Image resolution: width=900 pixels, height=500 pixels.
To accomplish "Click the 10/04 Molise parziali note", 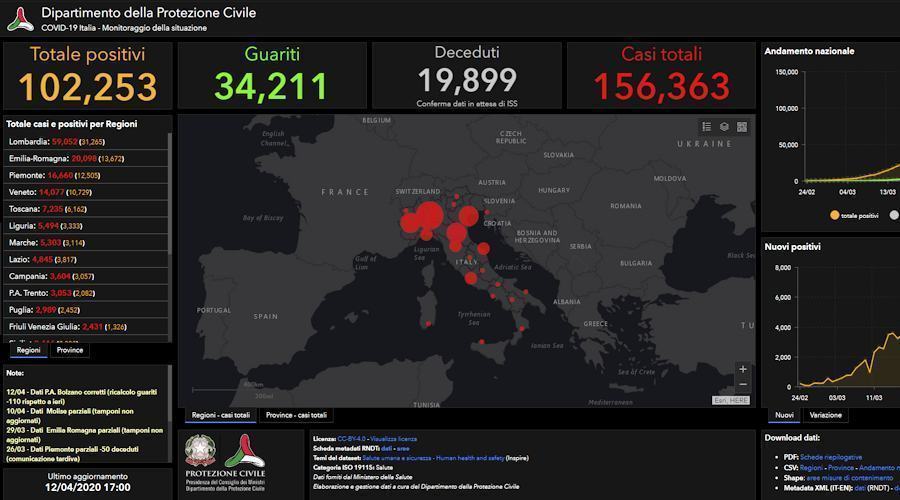I will point(70,416).
